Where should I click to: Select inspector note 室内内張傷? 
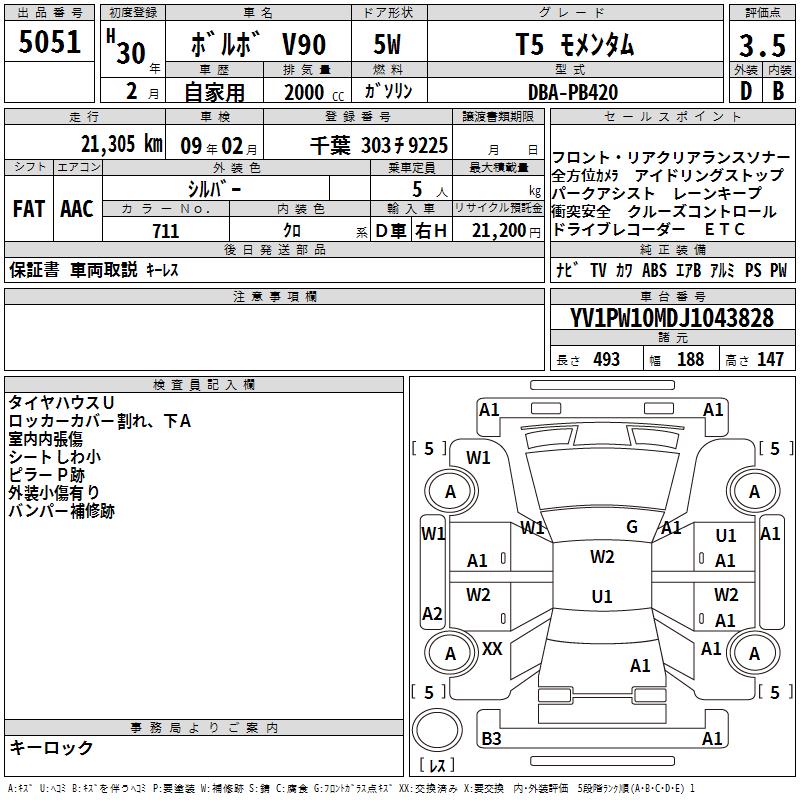click(45, 439)
